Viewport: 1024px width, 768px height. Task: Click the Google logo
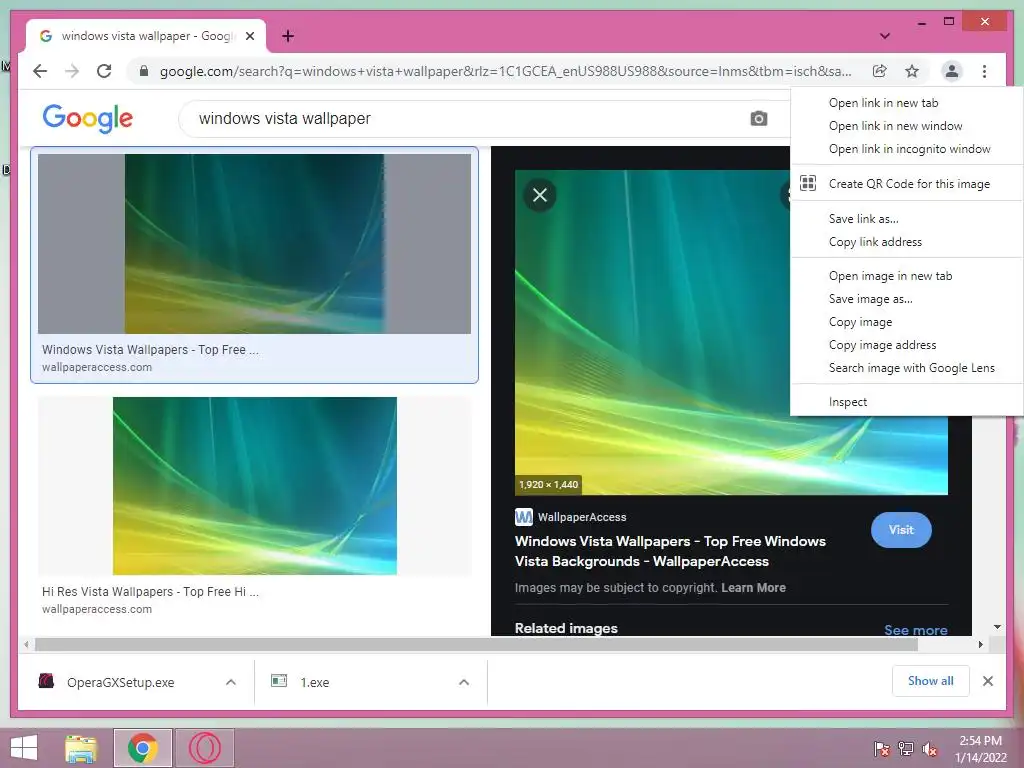88,118
